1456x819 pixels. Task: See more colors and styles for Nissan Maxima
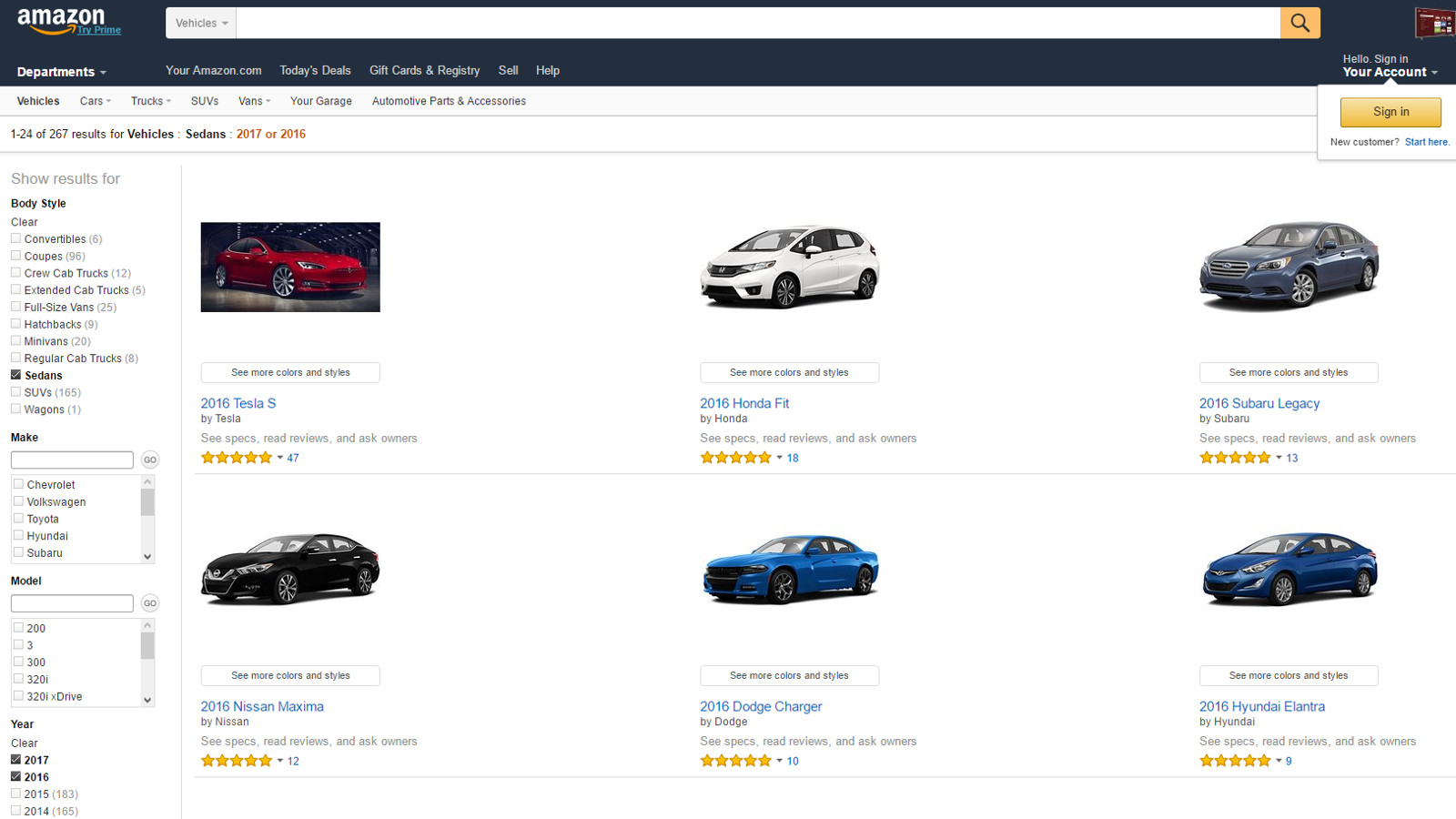click(x=290, y=675)
